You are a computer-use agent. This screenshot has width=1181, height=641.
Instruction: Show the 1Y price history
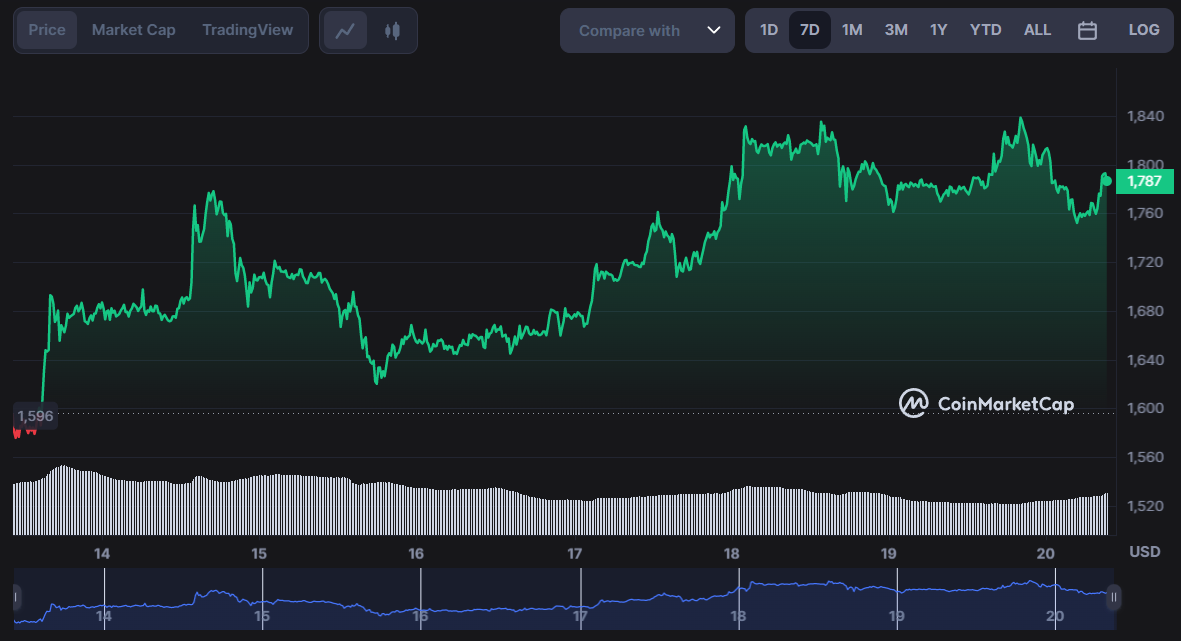pos(938,30)
